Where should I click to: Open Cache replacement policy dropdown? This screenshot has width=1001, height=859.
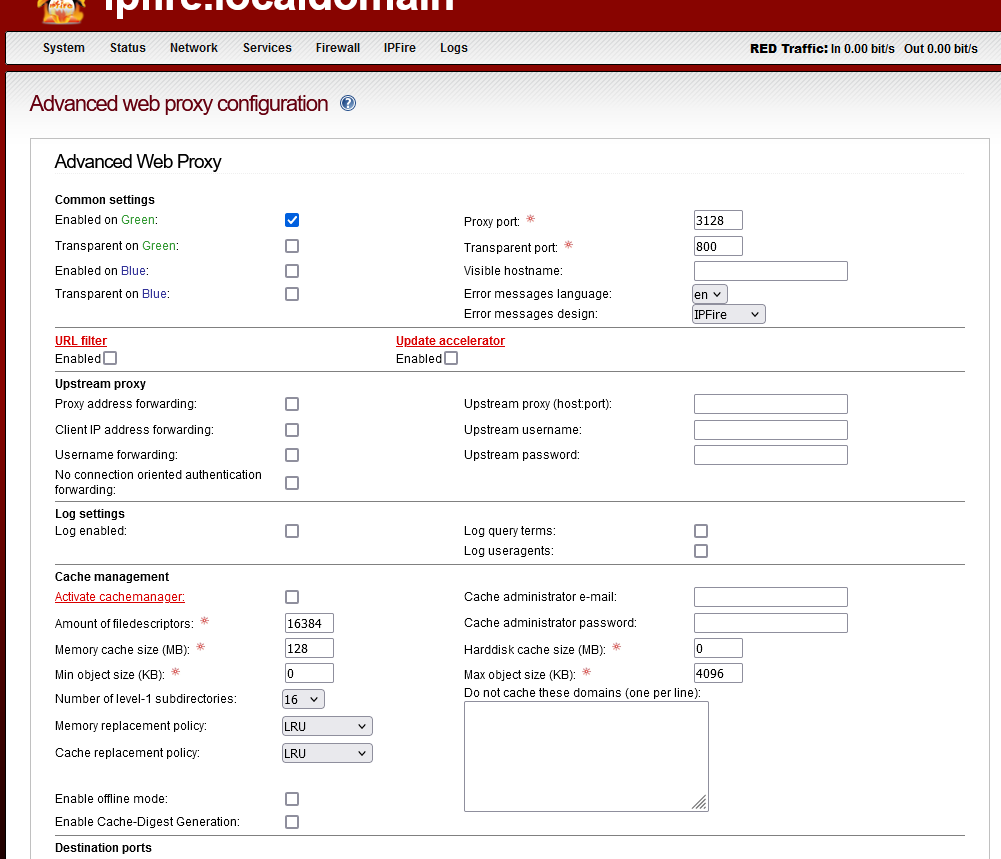click(327, 753)
